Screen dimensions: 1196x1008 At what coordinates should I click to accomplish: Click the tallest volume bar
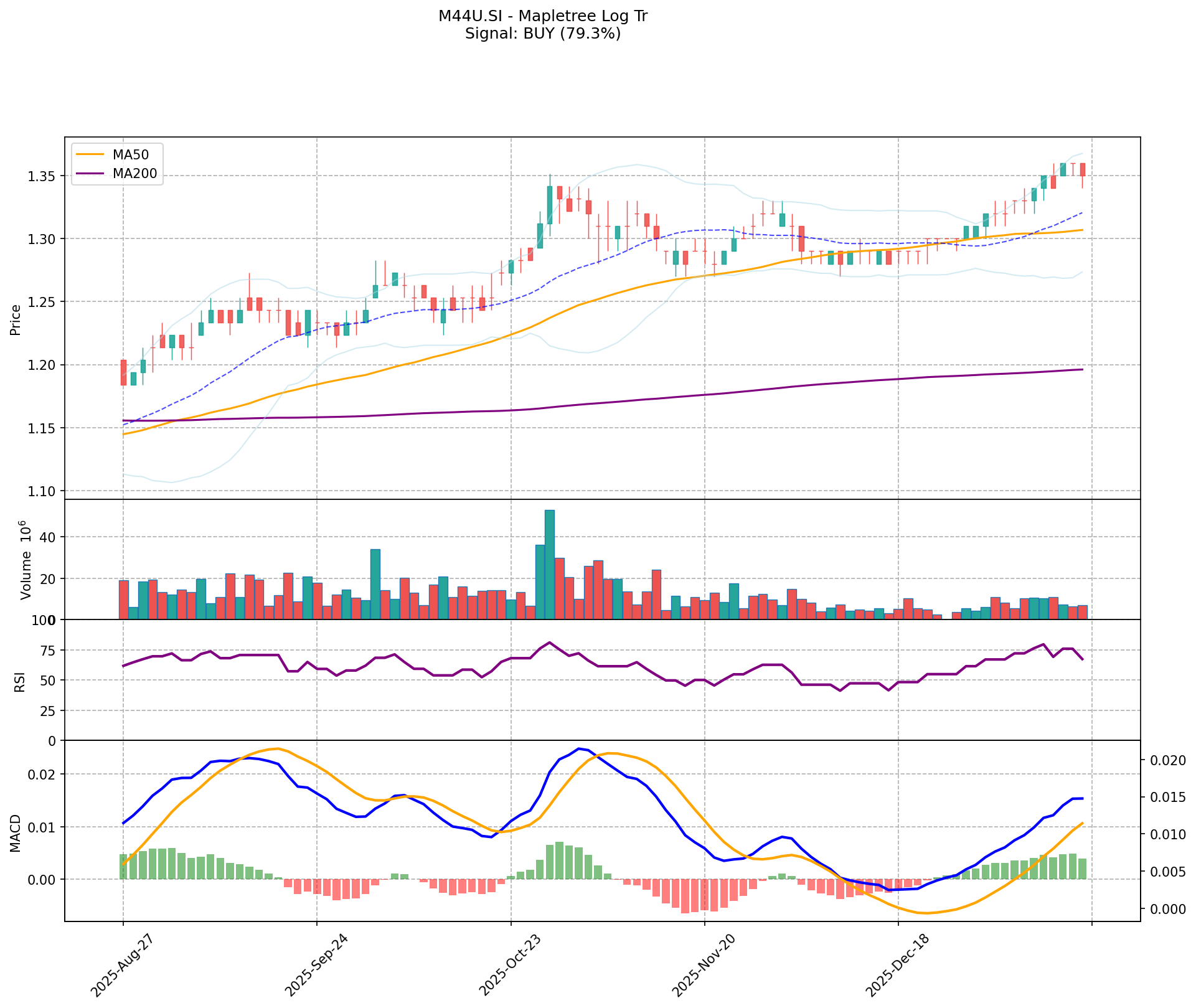(550, 564)
